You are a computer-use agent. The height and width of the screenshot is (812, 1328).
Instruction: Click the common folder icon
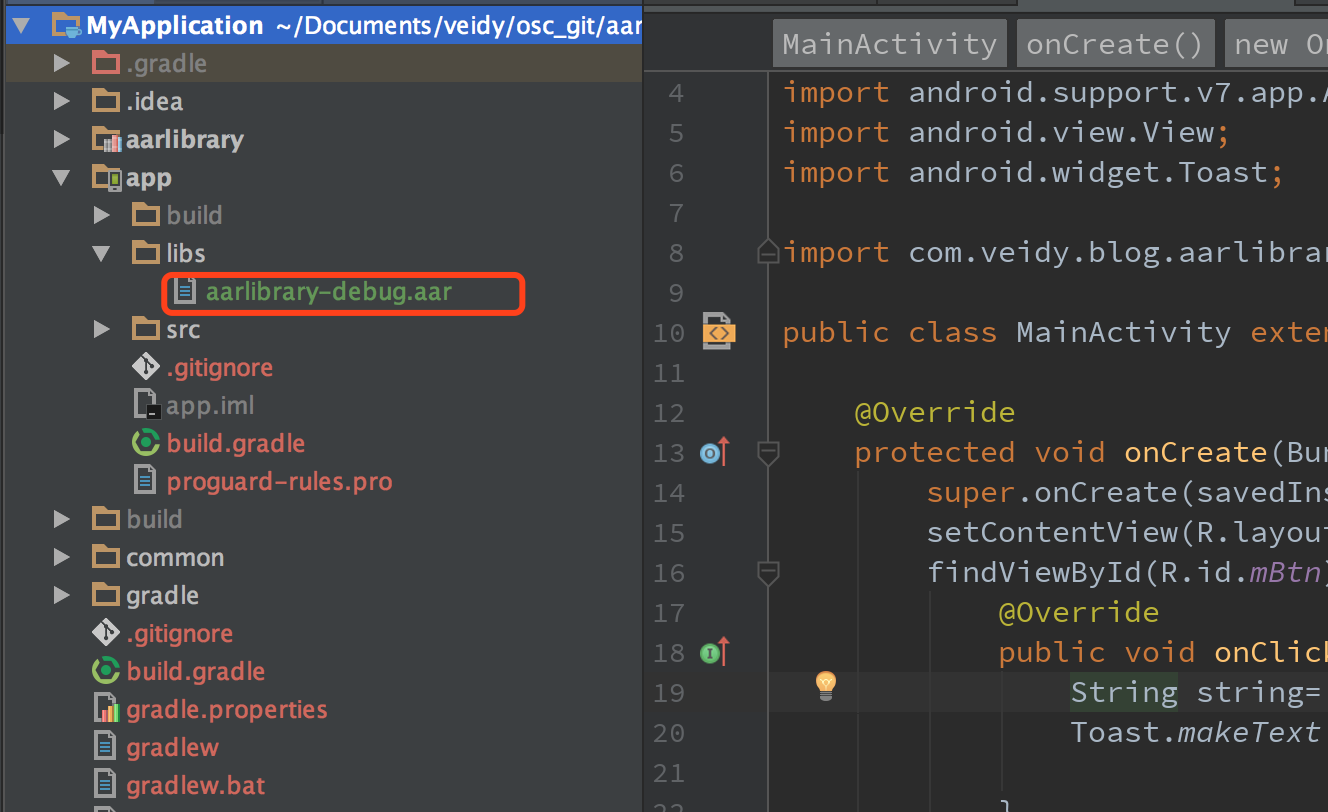pos(105,558)
